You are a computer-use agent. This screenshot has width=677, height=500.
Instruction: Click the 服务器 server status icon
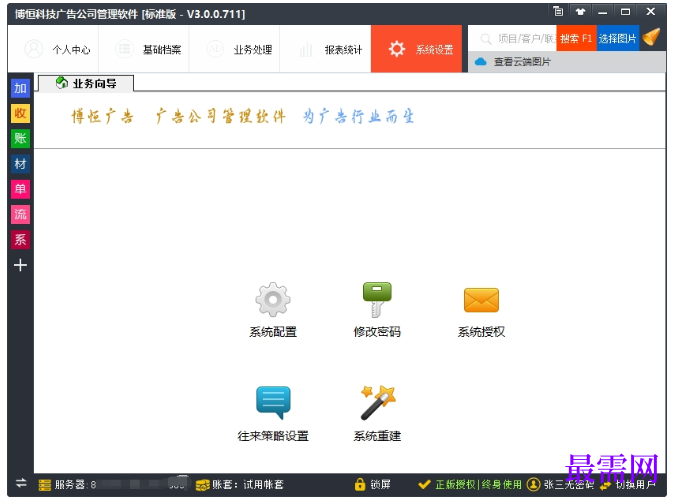(x=44, y=485)
